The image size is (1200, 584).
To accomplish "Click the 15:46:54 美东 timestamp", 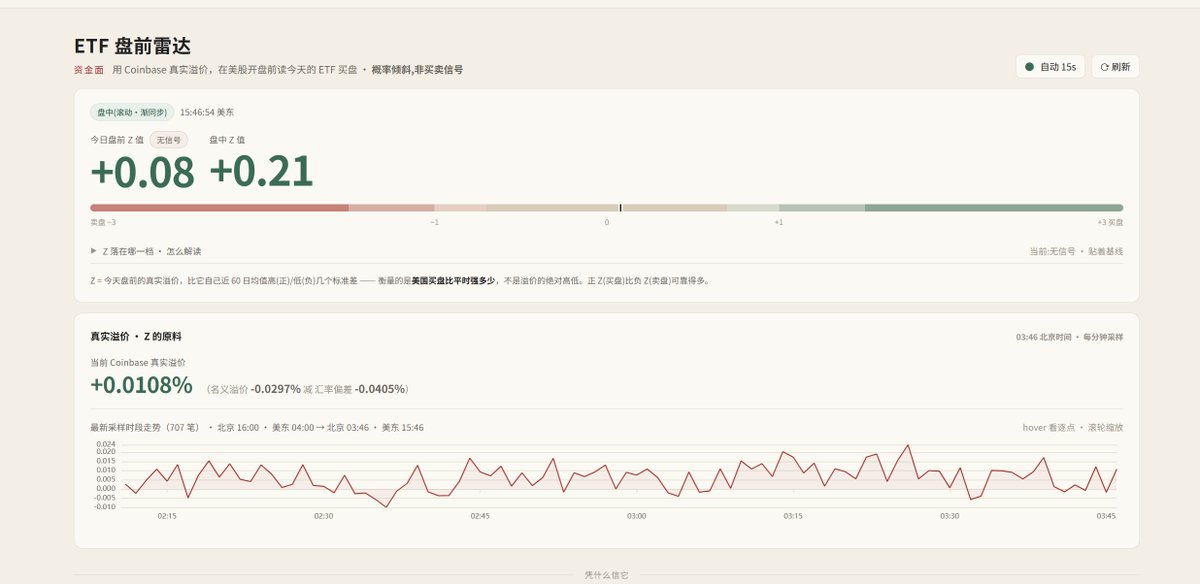I will [x=207, y=112].
